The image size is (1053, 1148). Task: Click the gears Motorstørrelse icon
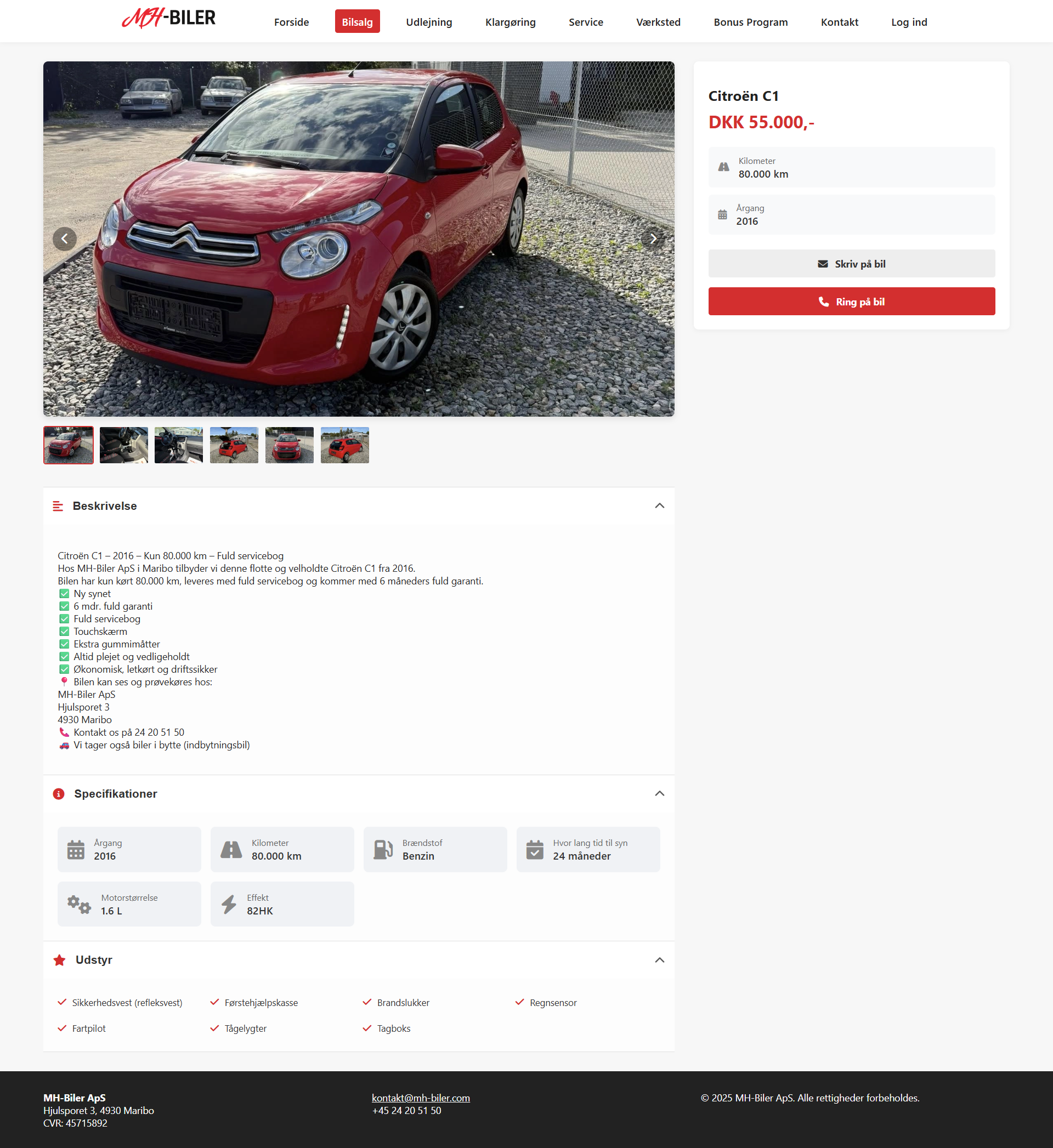click(79, 904)
